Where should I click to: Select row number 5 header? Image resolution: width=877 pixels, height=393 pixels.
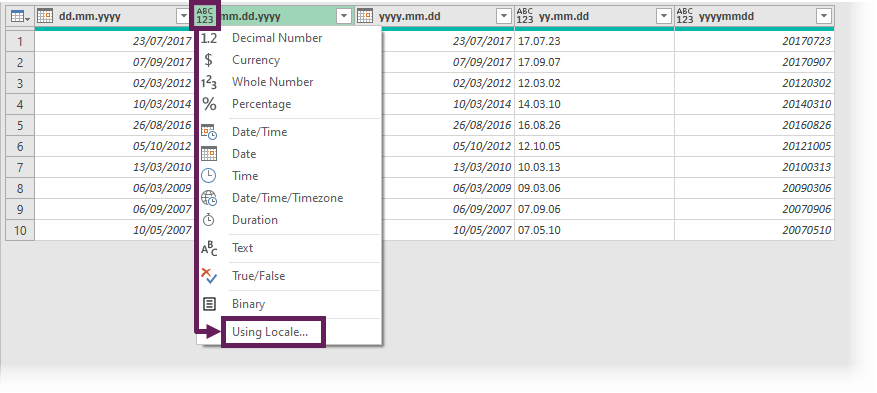[x=20, y=125]
